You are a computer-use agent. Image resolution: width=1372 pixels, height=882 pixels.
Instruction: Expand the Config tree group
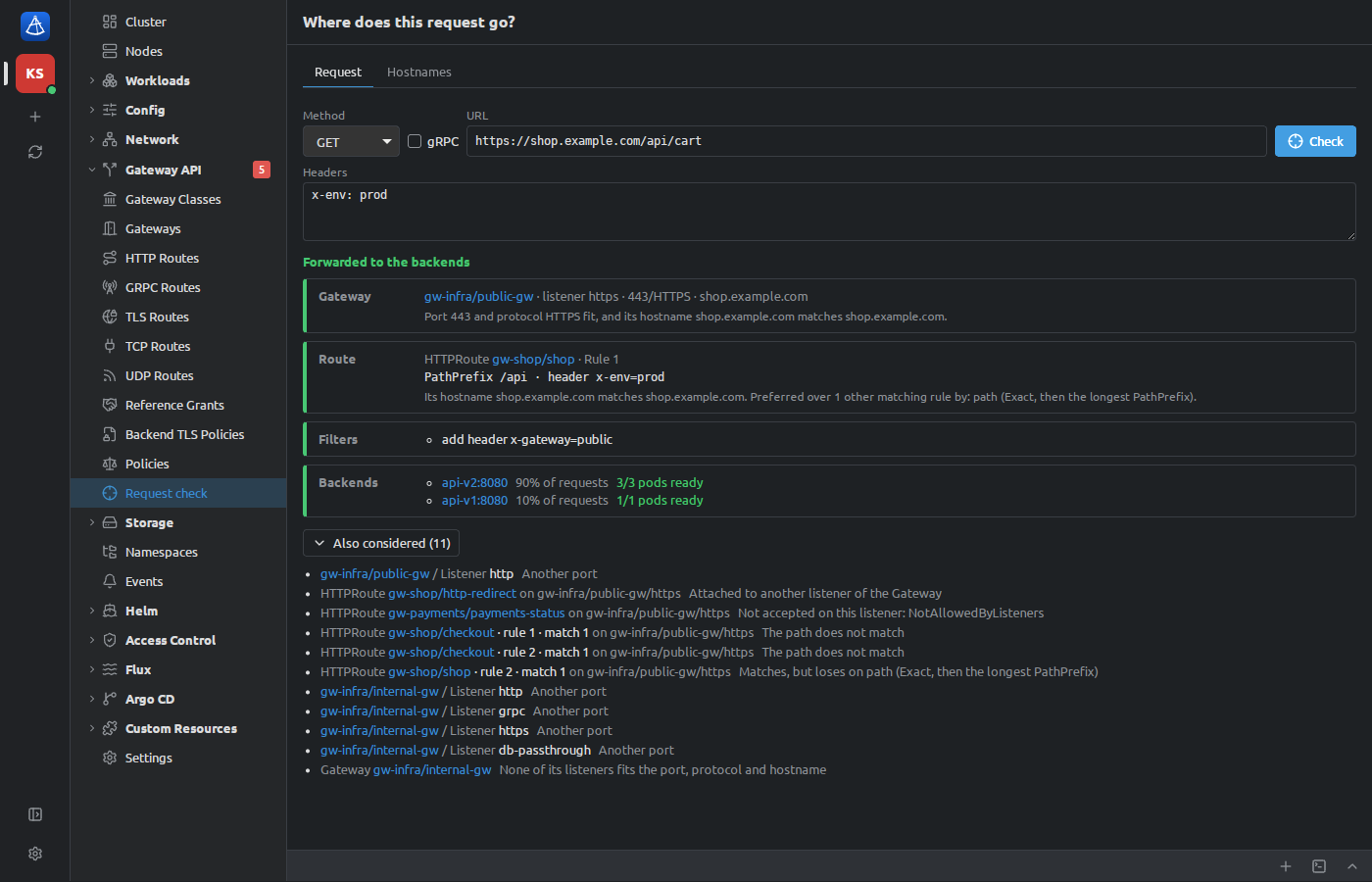[92, 110]
